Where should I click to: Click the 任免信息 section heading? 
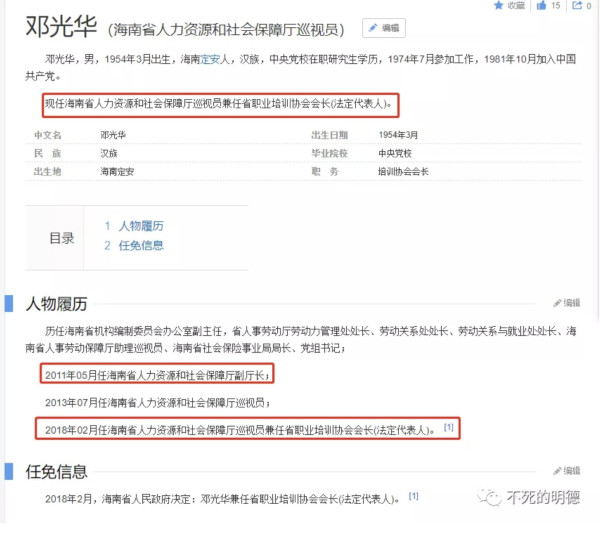pyautogui.click(x=56, y=472)
